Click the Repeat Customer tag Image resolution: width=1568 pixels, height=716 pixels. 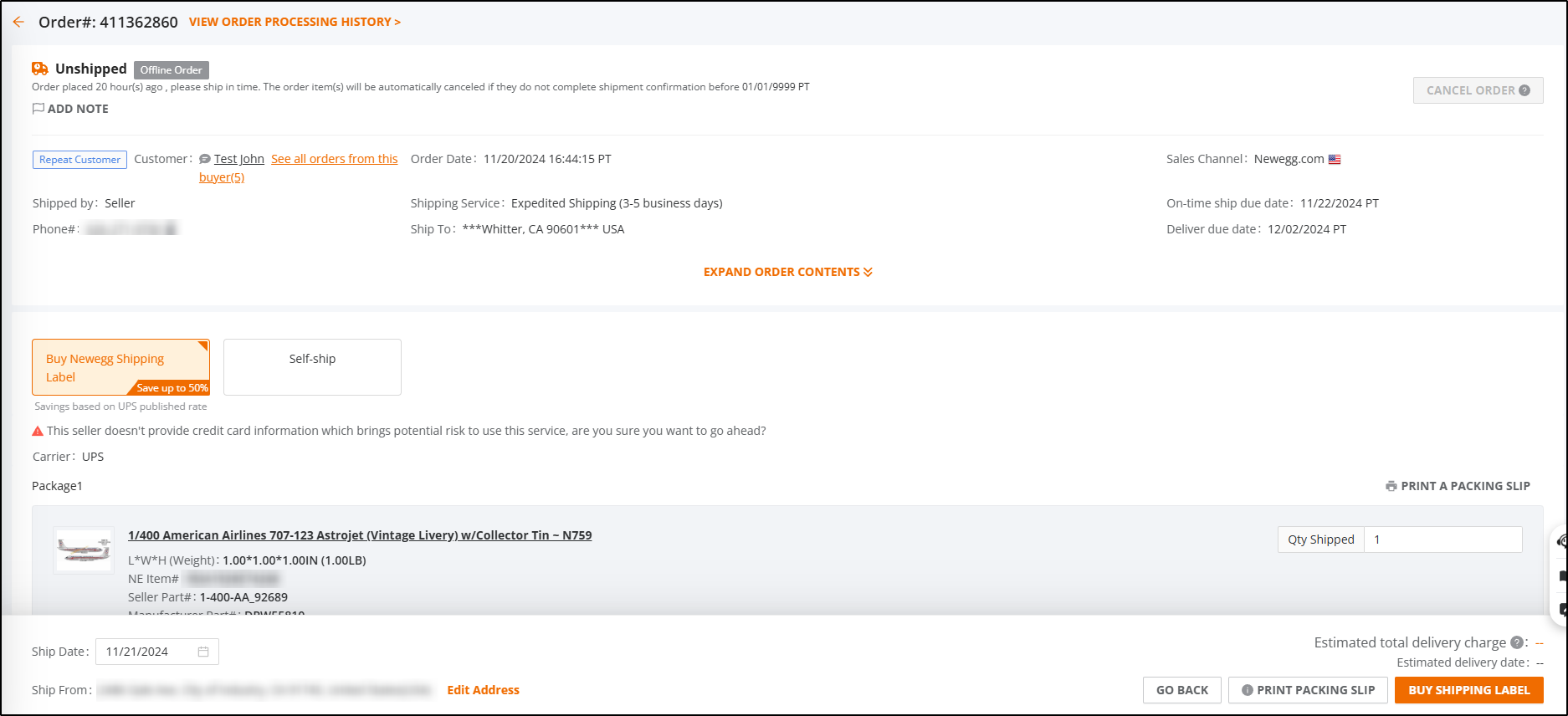point(79,160)
